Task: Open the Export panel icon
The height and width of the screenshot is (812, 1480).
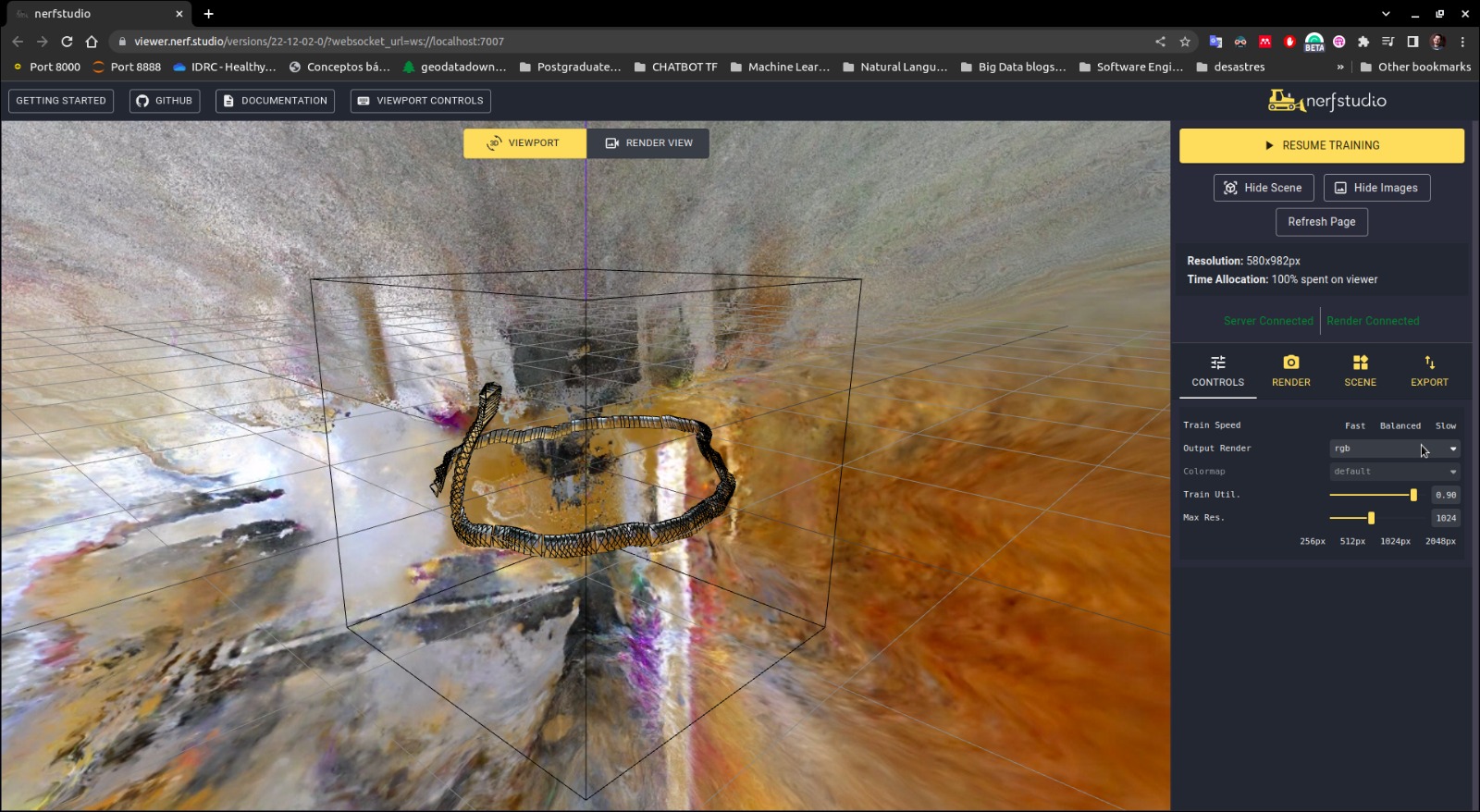Action: pos(1429,363)
